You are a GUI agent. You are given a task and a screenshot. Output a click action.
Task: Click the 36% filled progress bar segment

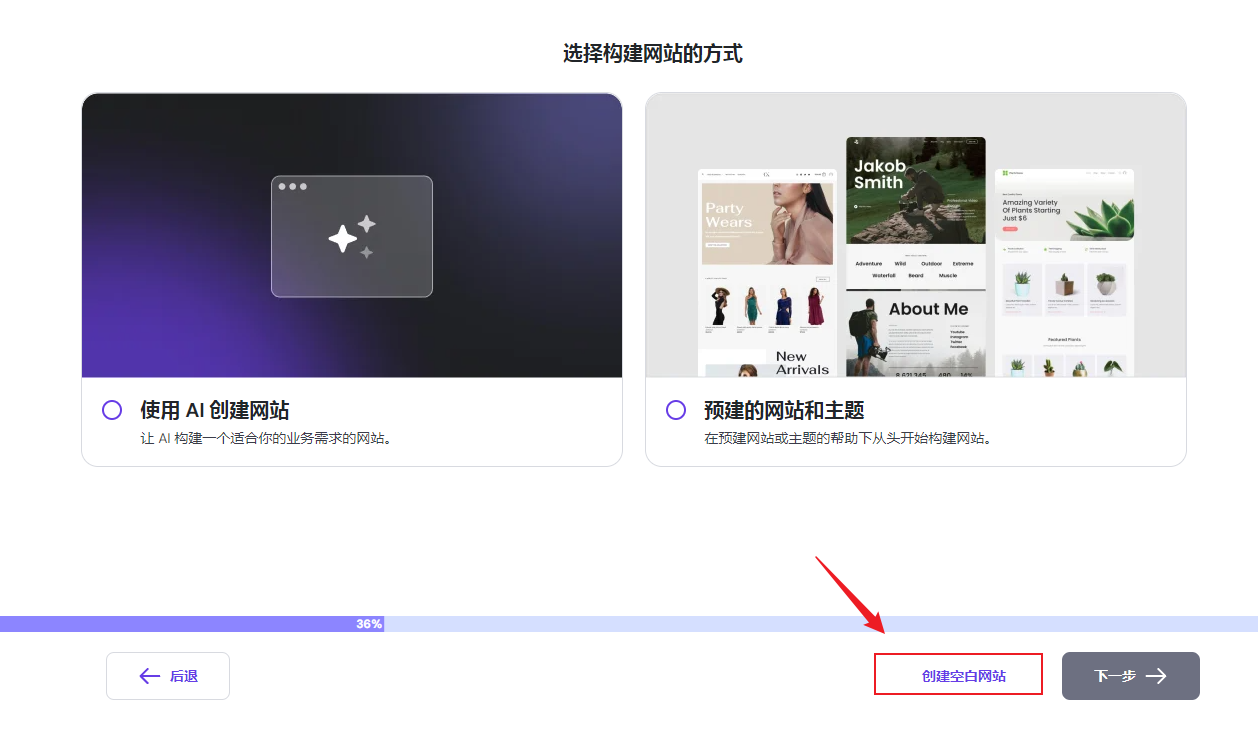tap(190, 624)
